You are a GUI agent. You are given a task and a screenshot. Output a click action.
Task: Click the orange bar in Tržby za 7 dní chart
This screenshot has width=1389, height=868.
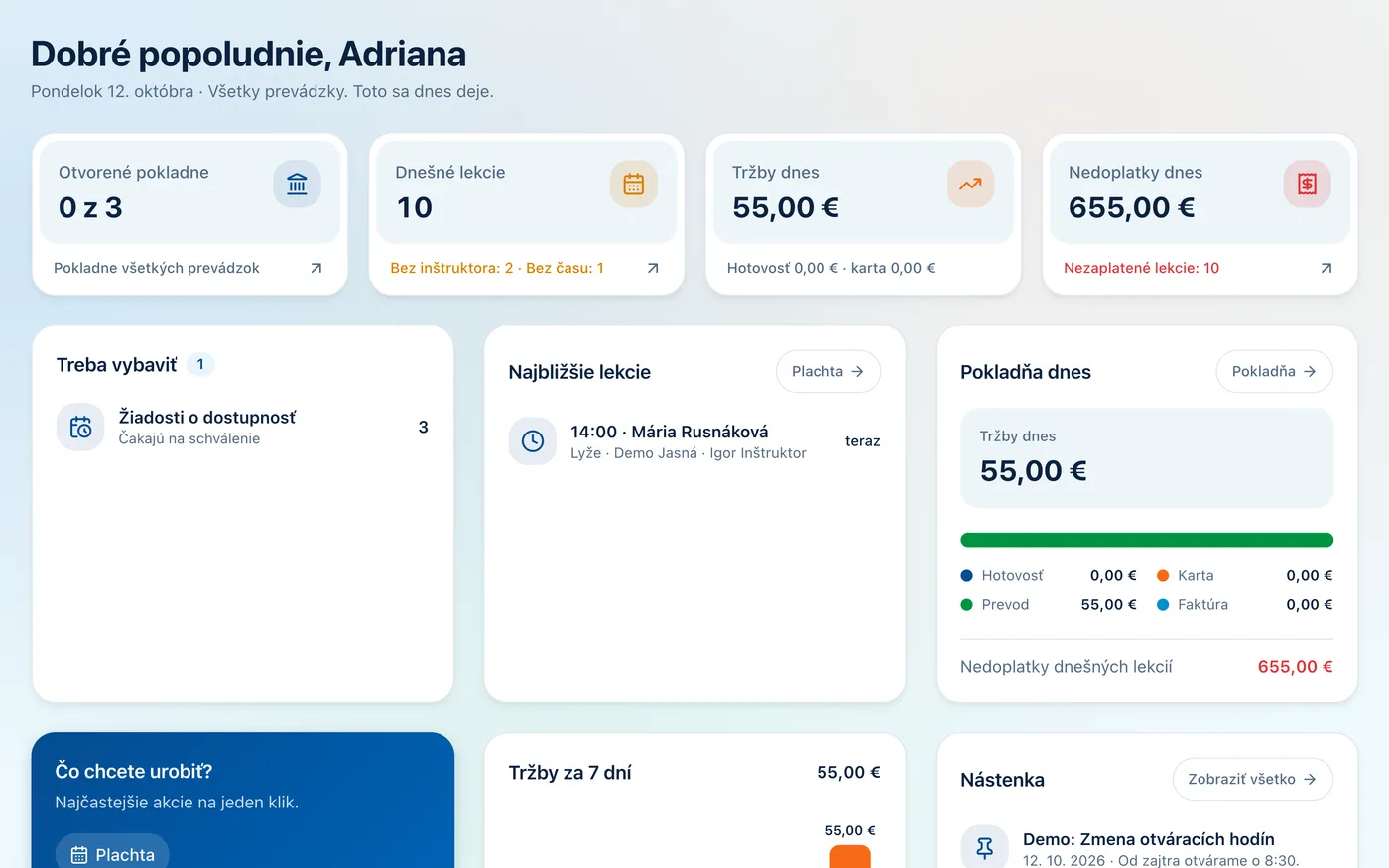[850, 856]
